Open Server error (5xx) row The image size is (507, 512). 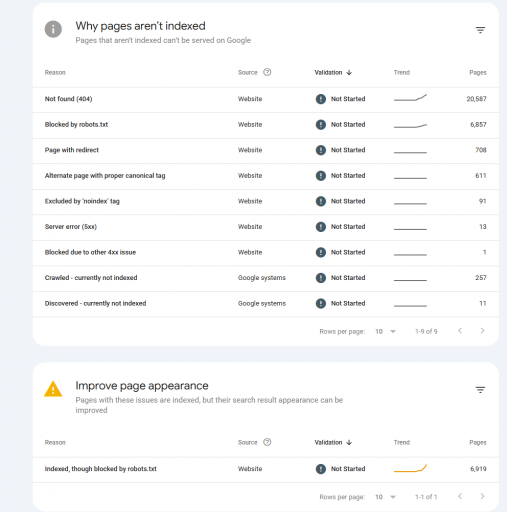point(266,227)
